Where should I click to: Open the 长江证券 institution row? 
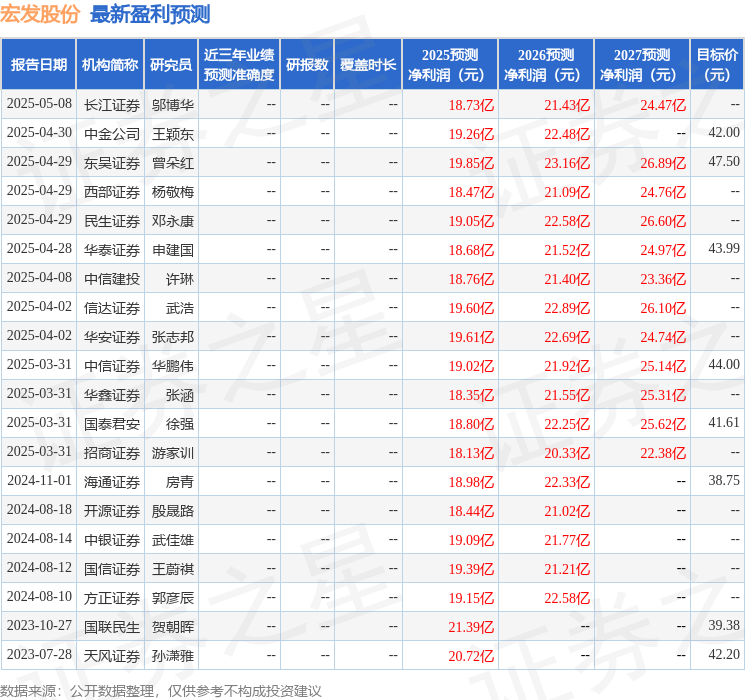[x=110, y=104]
